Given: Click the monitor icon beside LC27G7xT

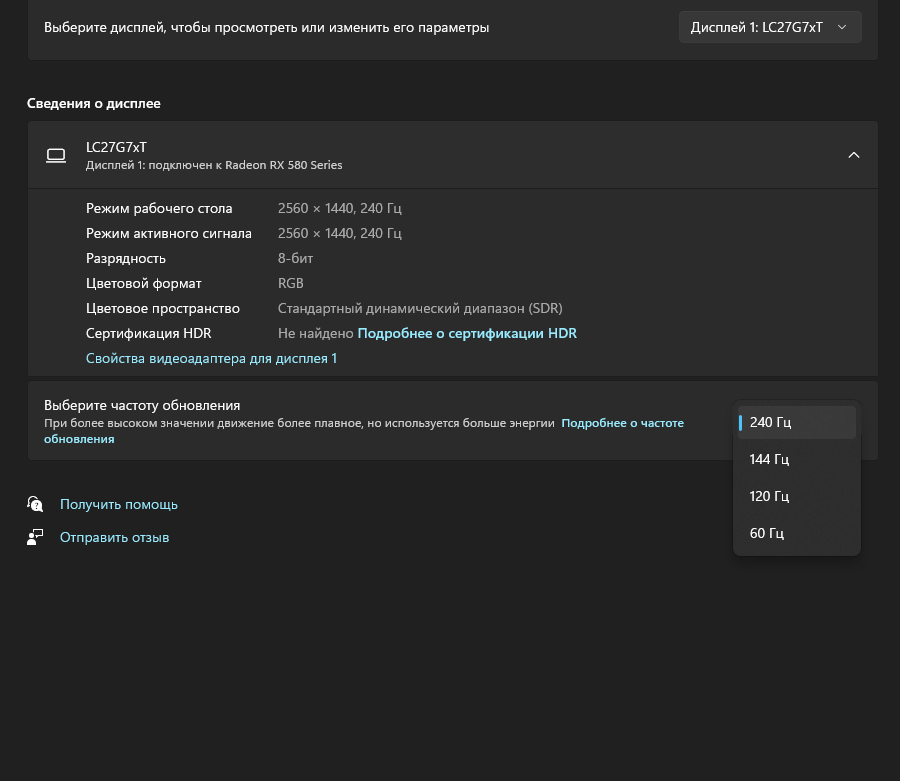Looking at the screenshot, I should tap(56, 155).
